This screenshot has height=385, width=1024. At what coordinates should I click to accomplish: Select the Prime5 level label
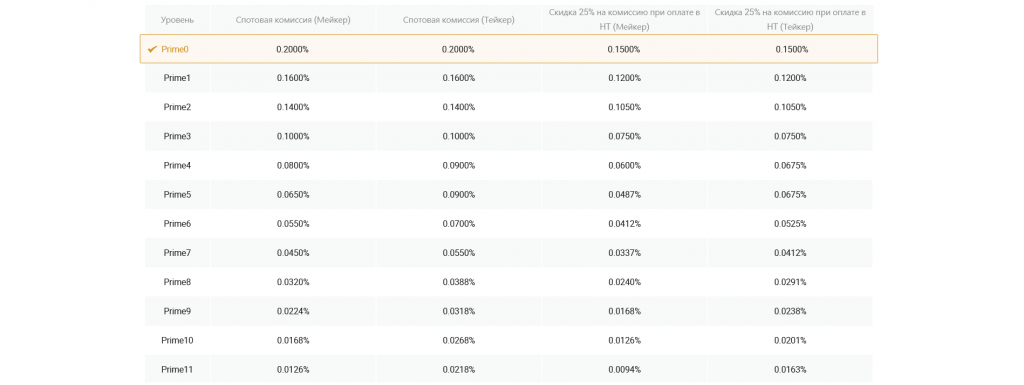pyautogui.click(x=177, y=194)
